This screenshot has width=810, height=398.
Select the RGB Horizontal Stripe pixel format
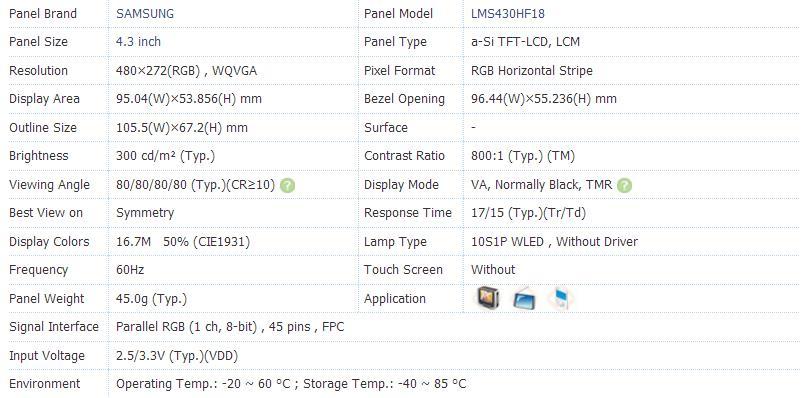tap(532, 71)
